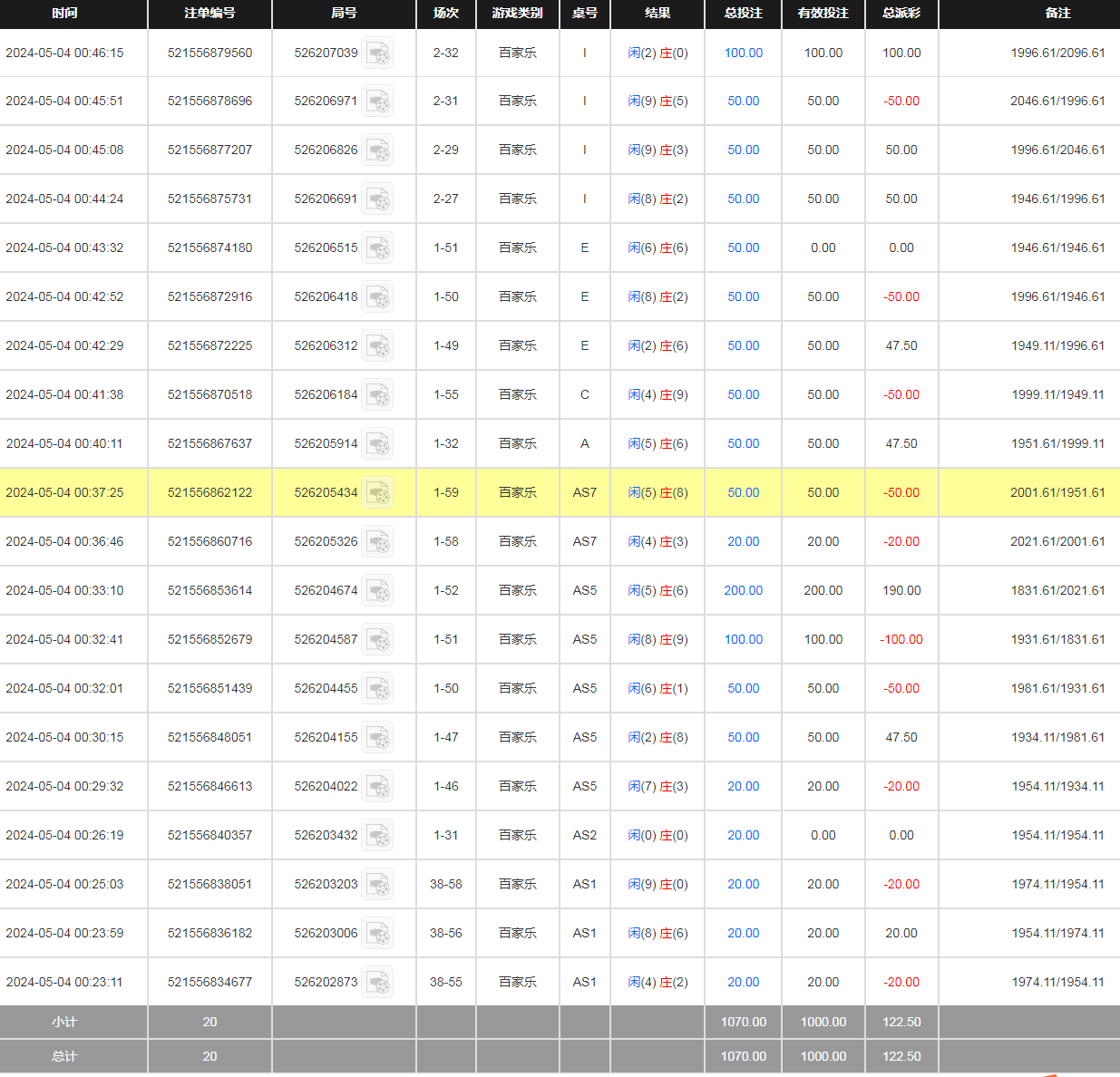Image resolution: width=1120 pixels, height=1077 pixels.
Task: Open blue 100.00 bet link at 00:32:41
Action: click(x=743, y=639)
